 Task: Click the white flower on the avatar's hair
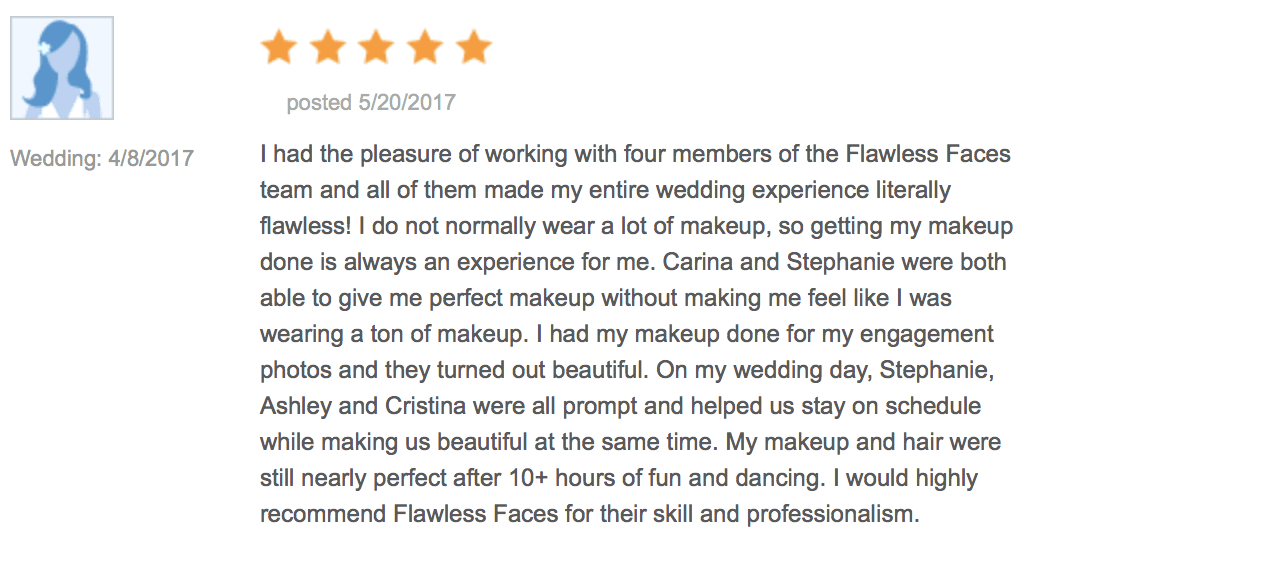click(x=44, y=47)
